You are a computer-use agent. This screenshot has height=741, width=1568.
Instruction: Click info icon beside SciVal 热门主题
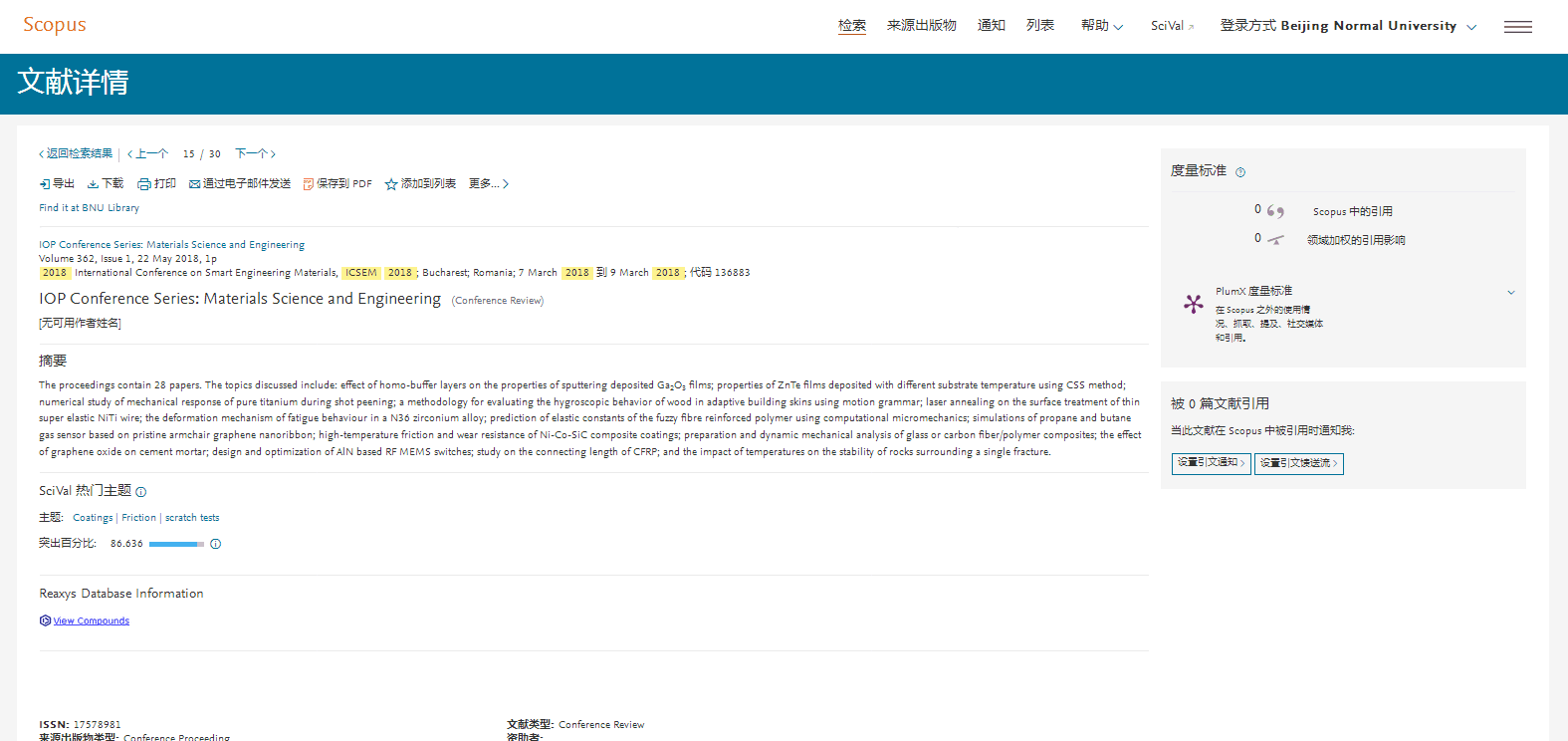click(141, 492)
